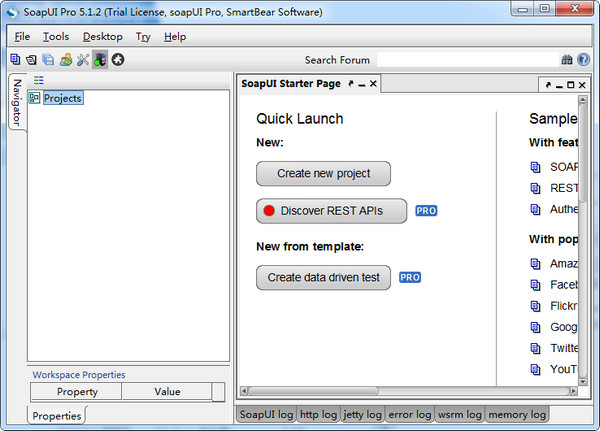This screenshot has width=600, height=431.
Task: Click the Create data driven test button
Action: pos(323,278)
